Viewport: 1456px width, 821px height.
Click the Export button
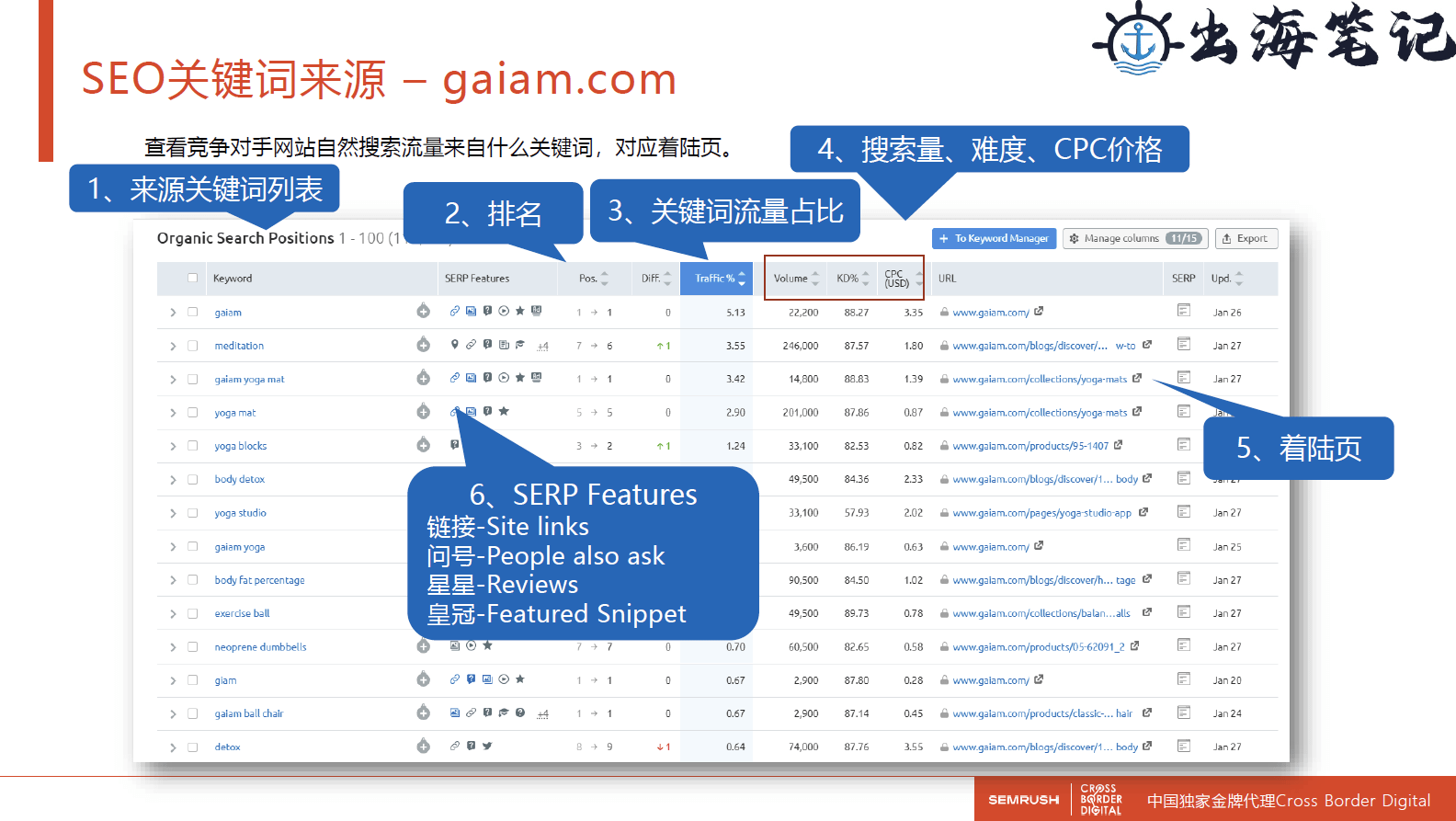pos(1246,238)
